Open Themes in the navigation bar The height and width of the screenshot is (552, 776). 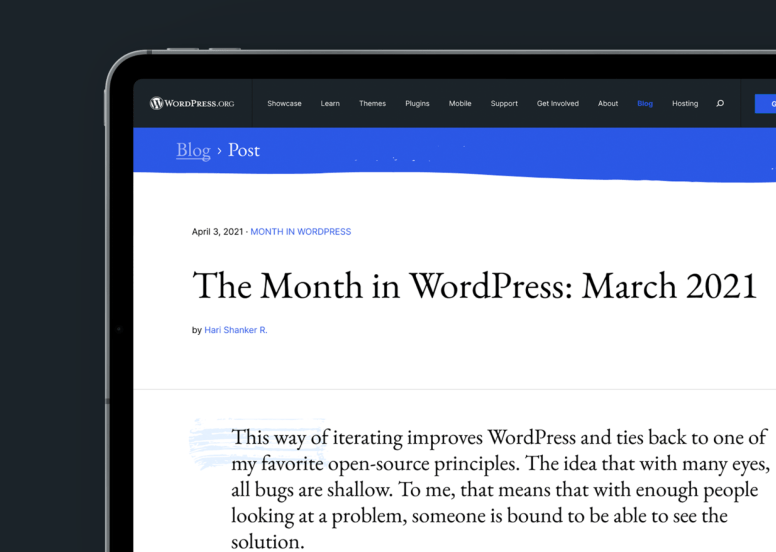pyautogui.click(x=373, y=103)
